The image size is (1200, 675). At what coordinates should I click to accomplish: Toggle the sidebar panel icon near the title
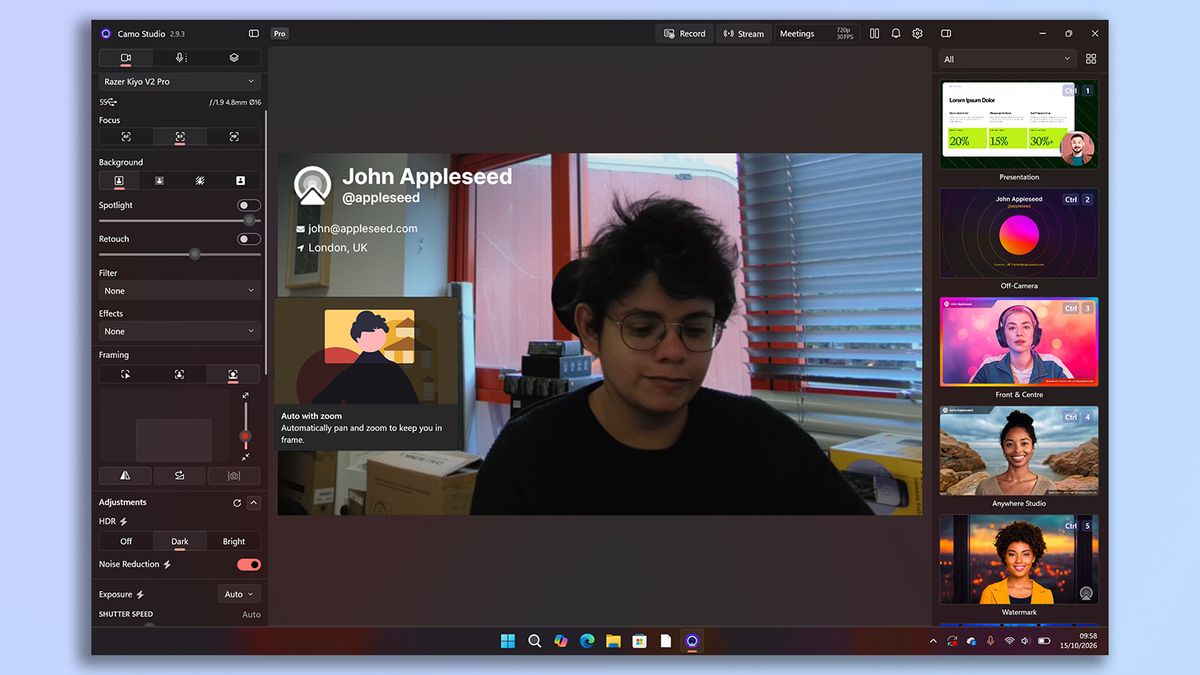(x=254, y=33)
